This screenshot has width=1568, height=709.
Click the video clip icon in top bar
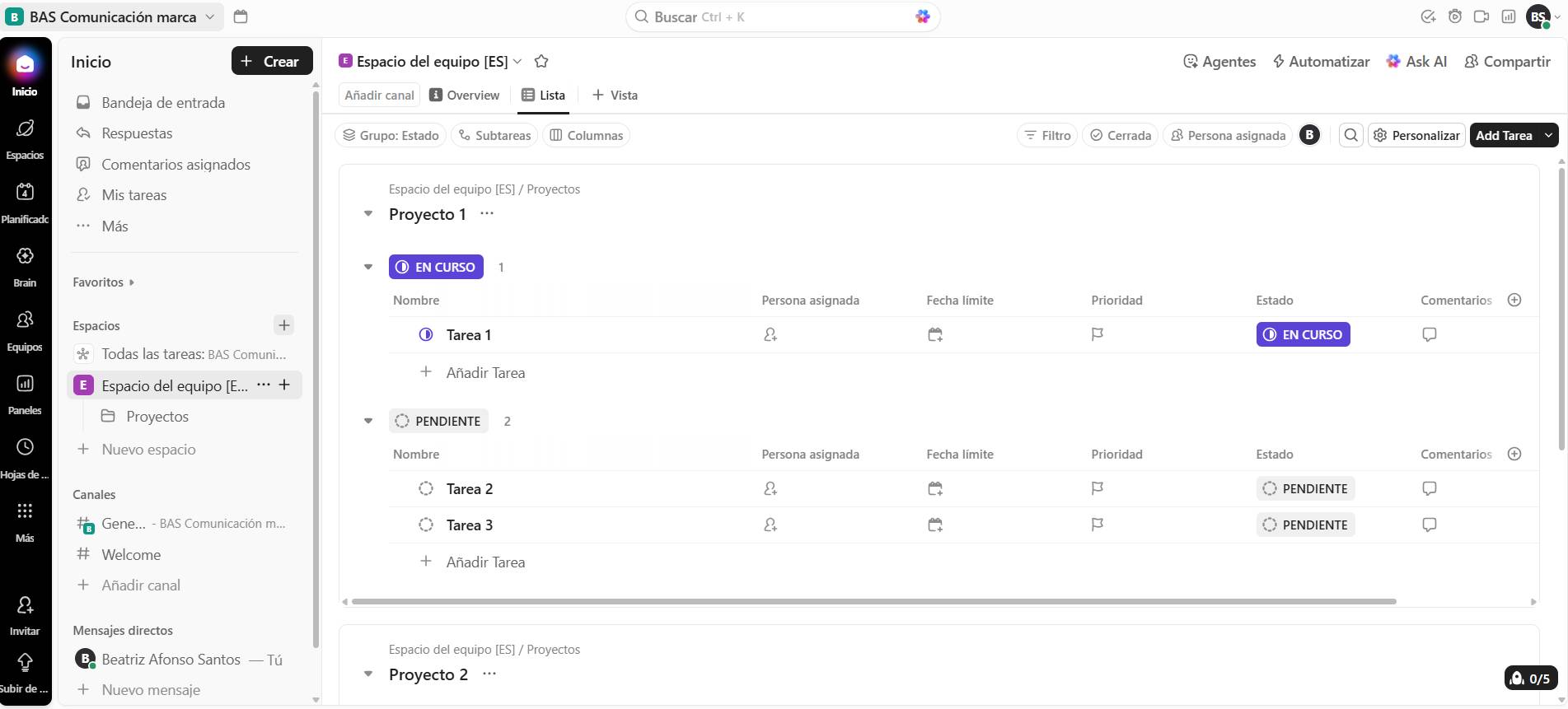1481,16
